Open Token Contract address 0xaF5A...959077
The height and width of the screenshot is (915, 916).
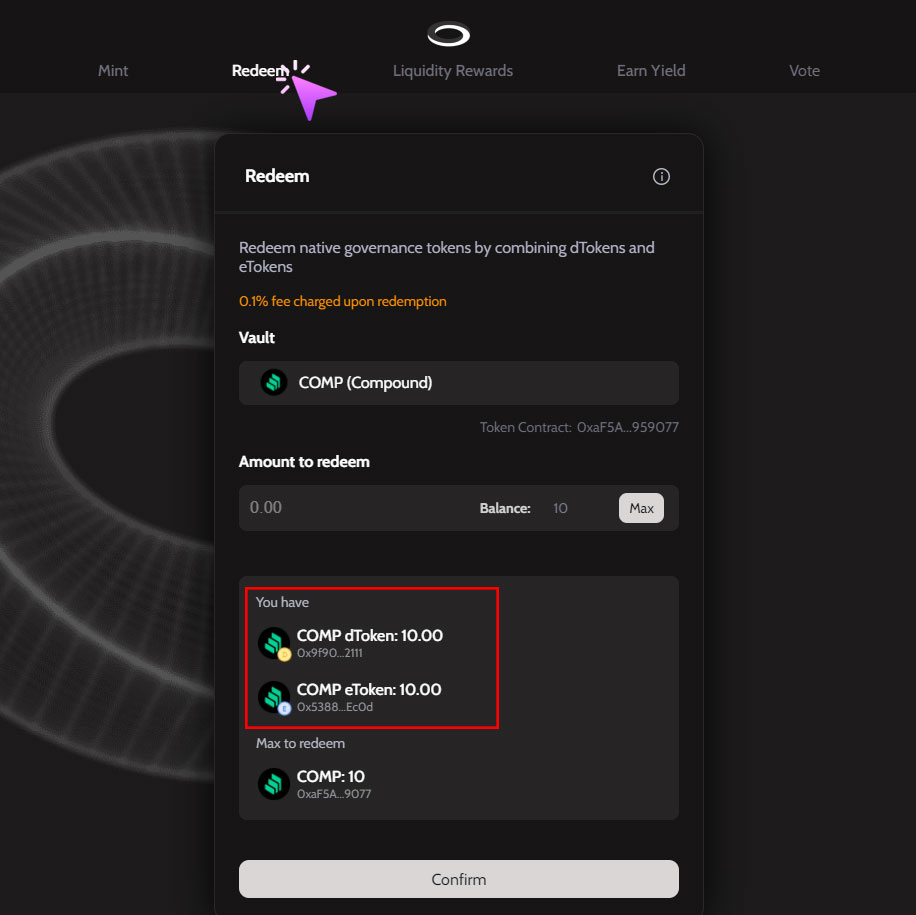(x=627, y=427)
